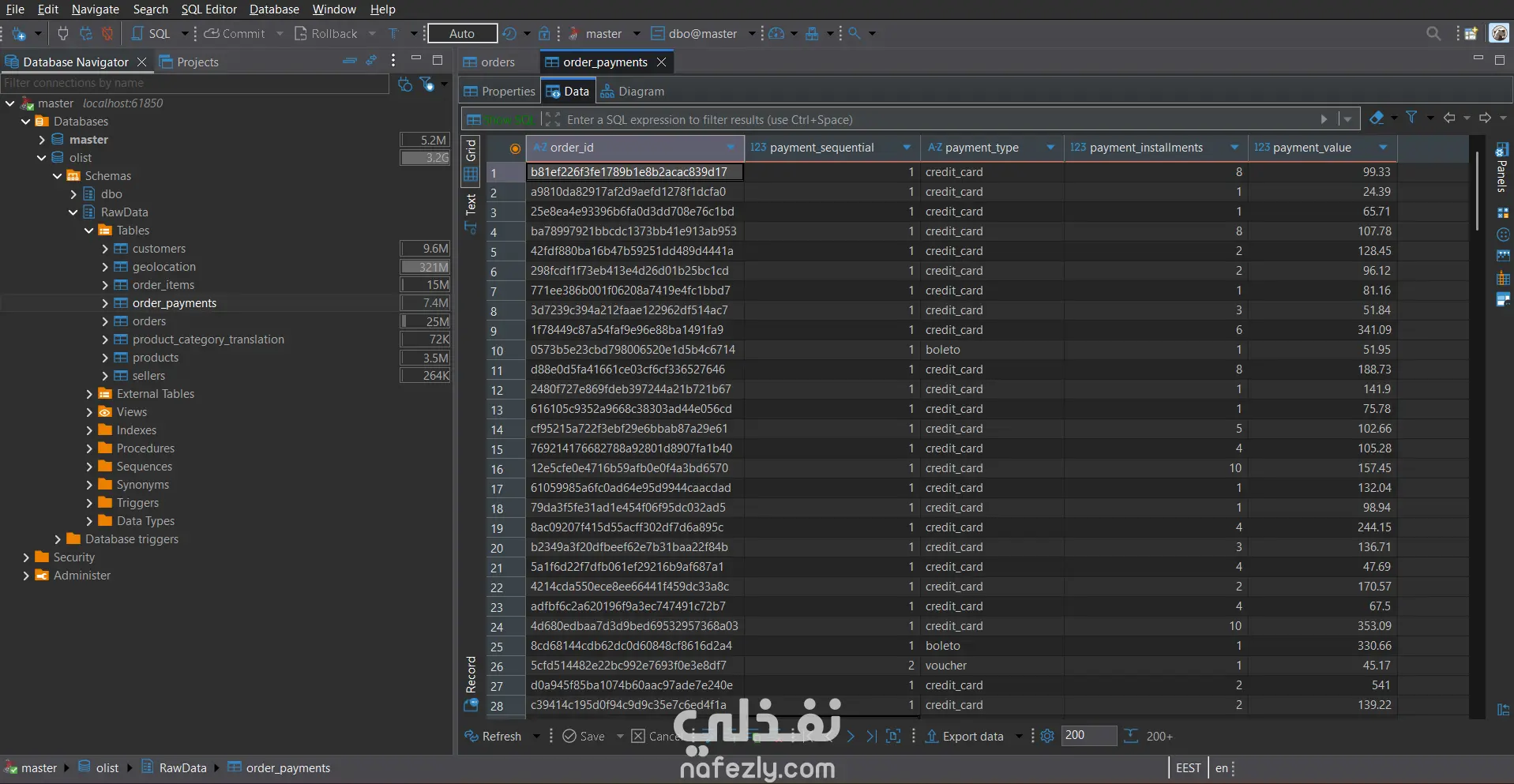This screenshot has width=1514, height=784.
Task: Click Collapse All icon in Database Navigator
Action: click(350, 61)
